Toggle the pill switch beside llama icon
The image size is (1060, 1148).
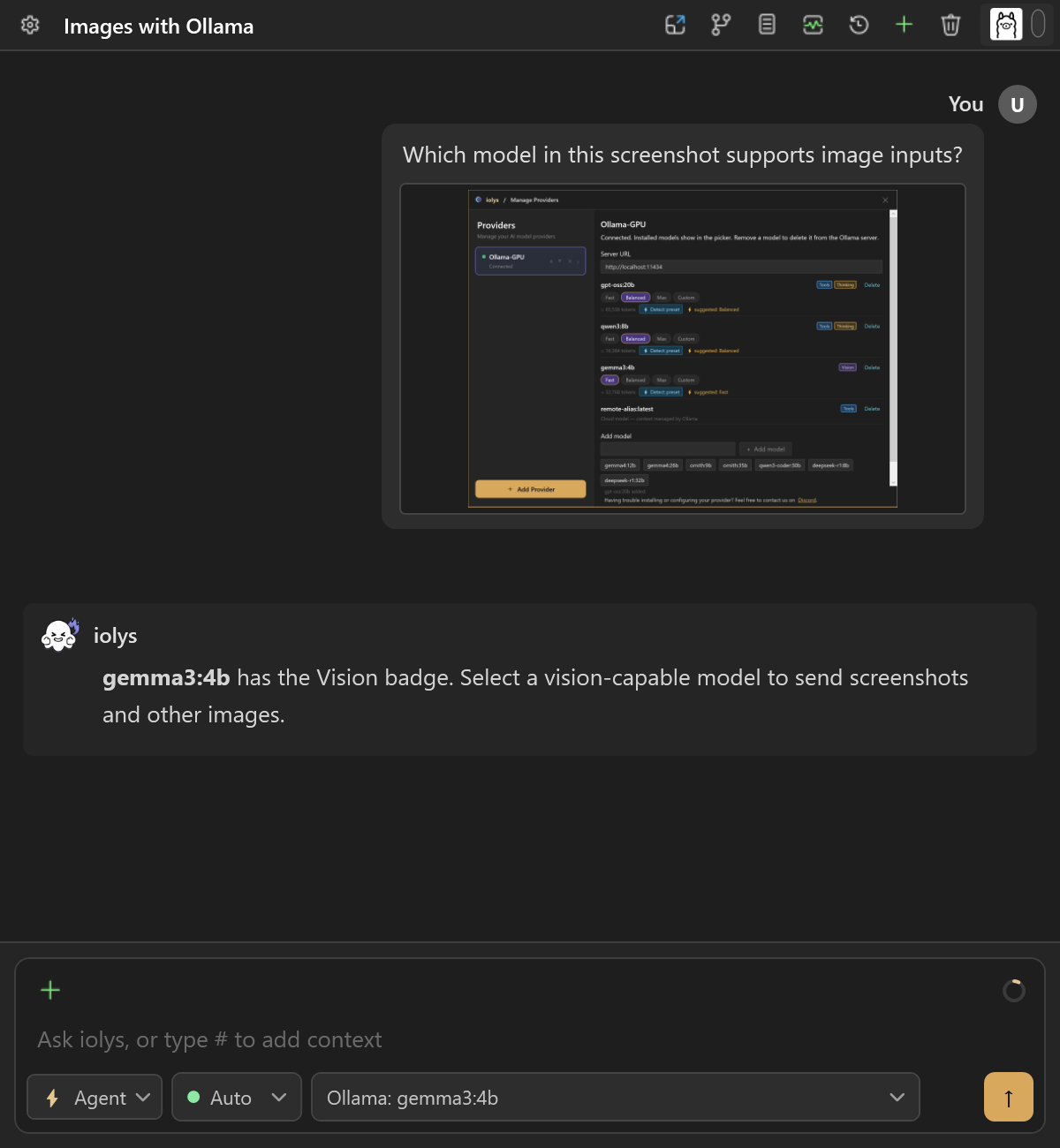click(x=1038, y=25)
